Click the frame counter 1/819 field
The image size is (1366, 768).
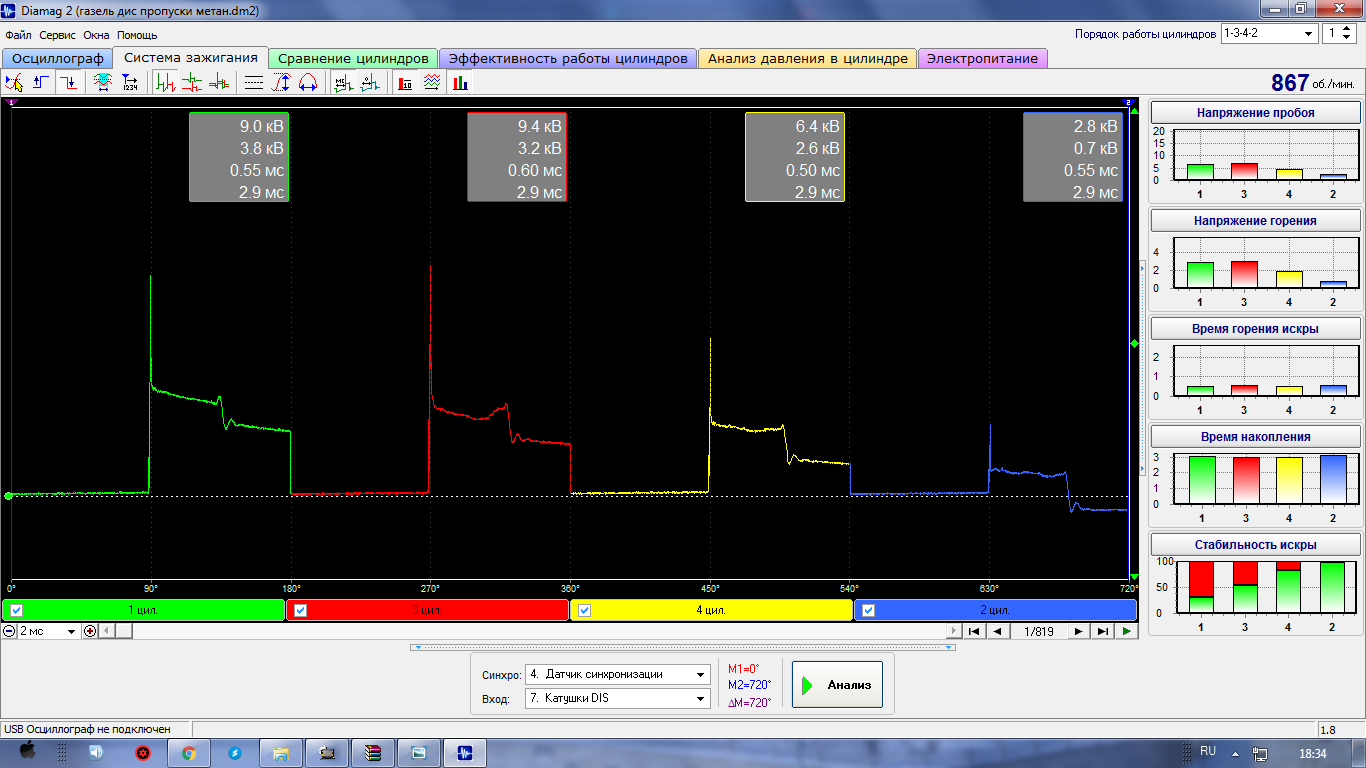pyautogui.click(x=1038, y=631)
